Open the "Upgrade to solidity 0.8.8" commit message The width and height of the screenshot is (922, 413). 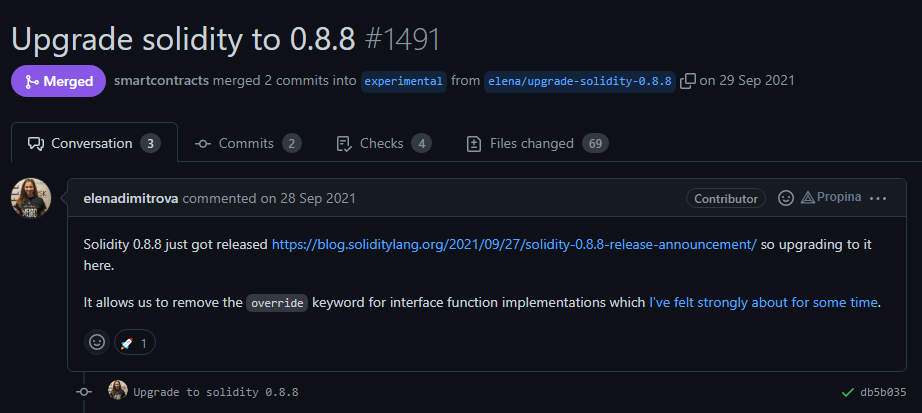[216, 392]
